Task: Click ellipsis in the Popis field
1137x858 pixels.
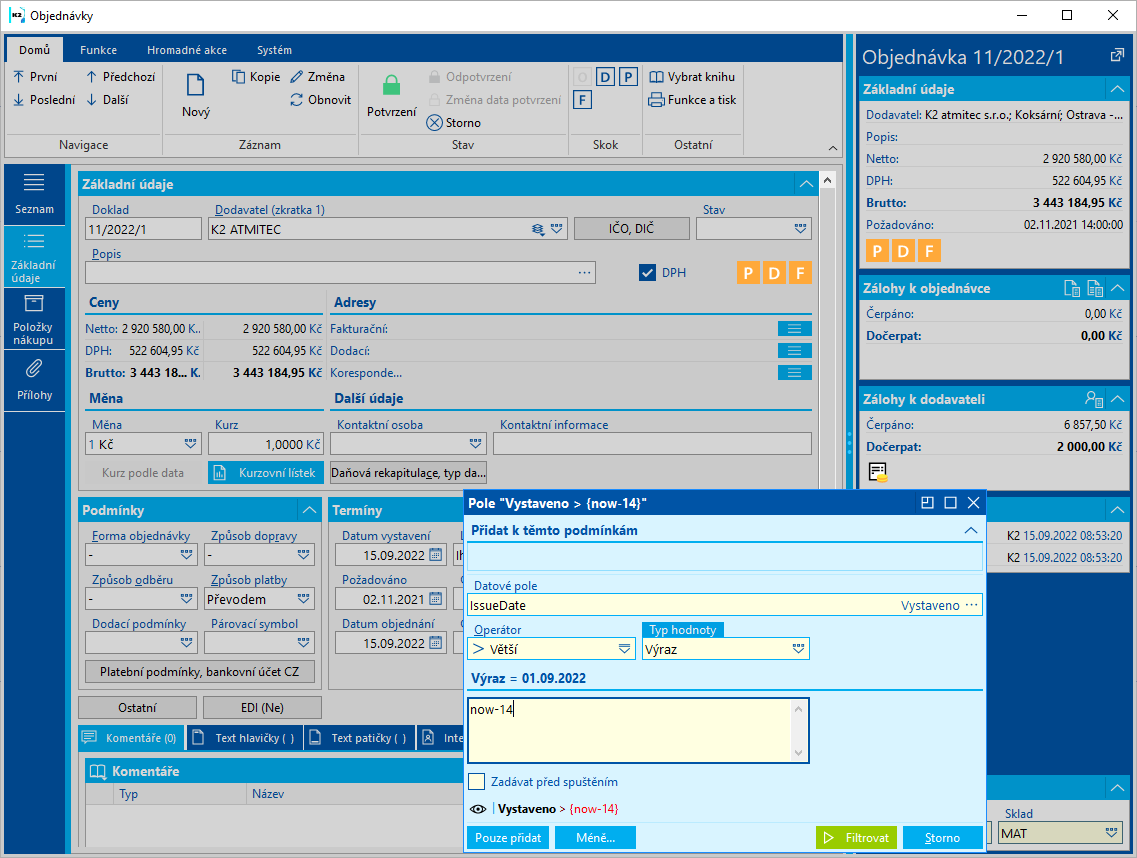Action: pos(584,273)
